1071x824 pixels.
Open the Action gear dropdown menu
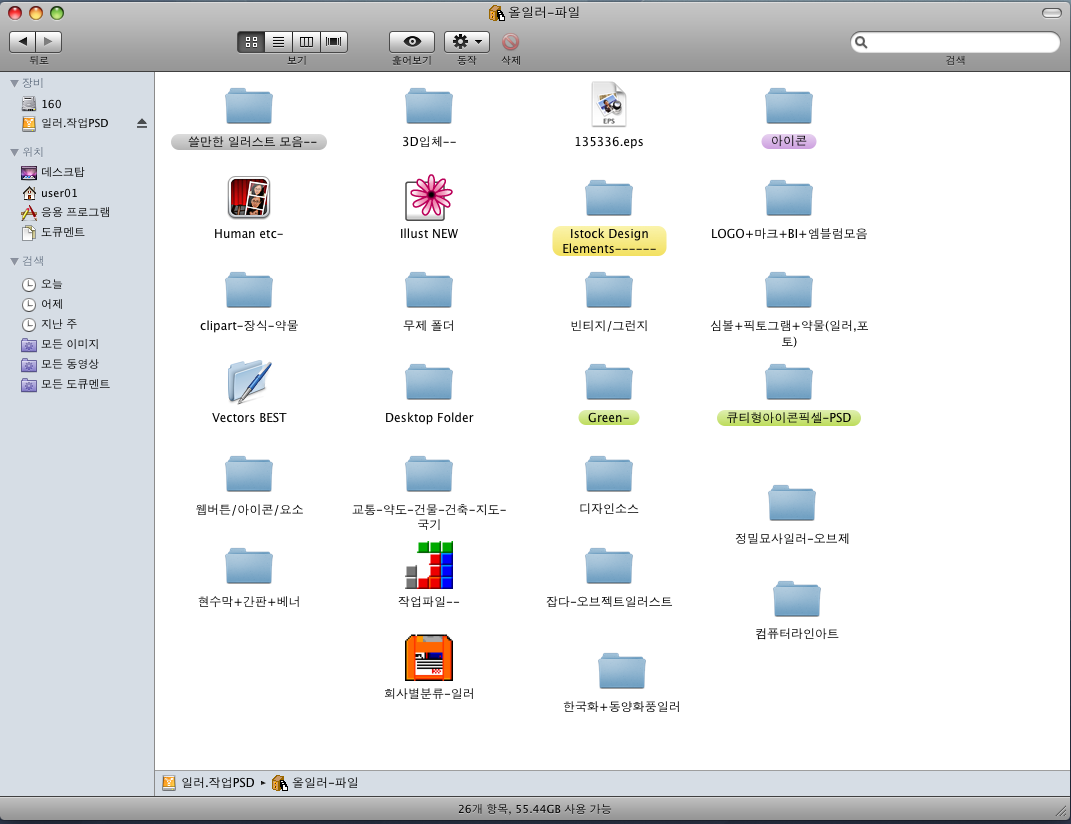[x=466, y=42]
